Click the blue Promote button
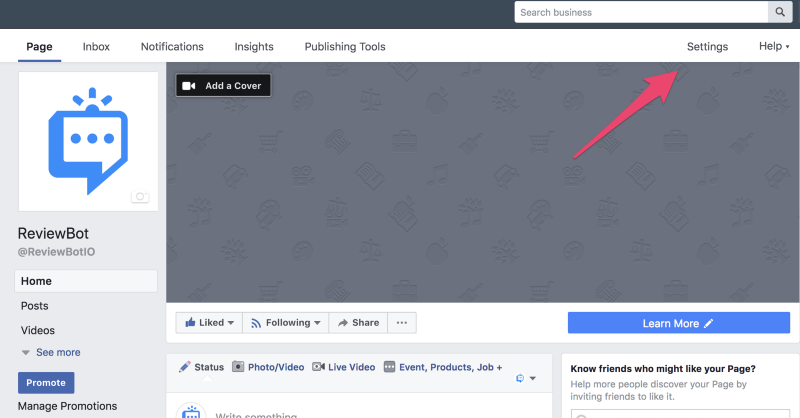Image resolution: width=800 pixels, height=418 pixels. (46, 382)
